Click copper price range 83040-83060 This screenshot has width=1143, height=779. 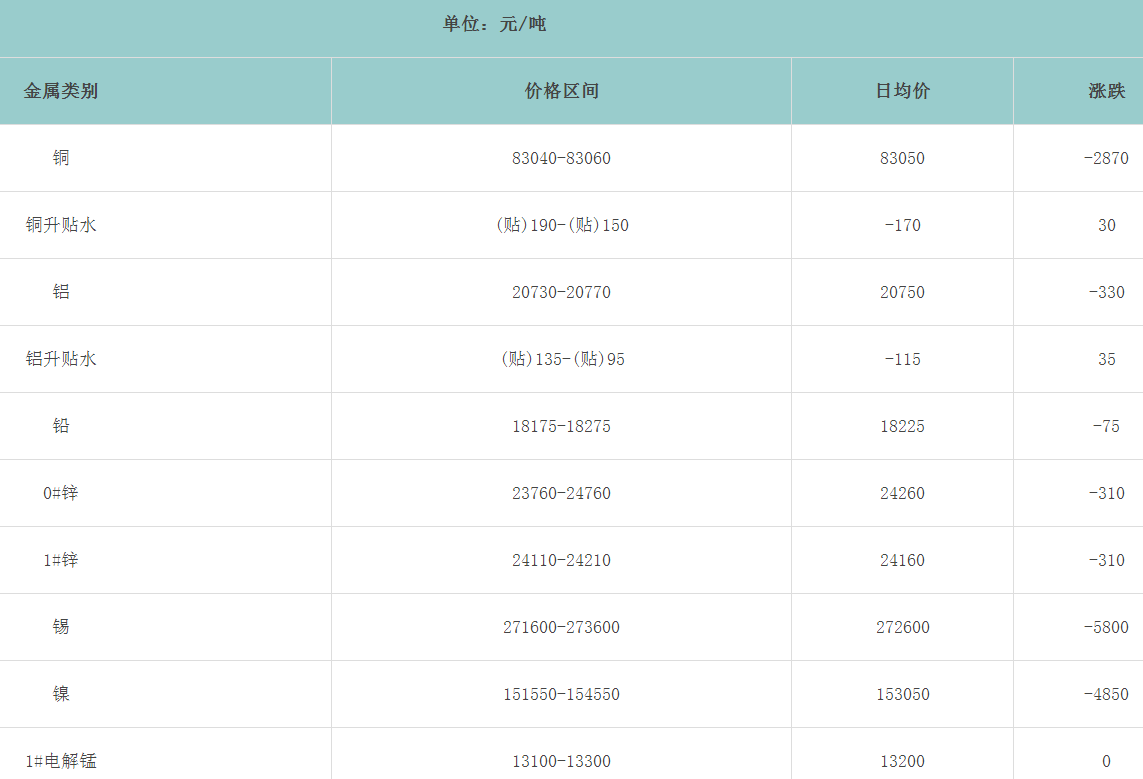[x=561, y=158]
